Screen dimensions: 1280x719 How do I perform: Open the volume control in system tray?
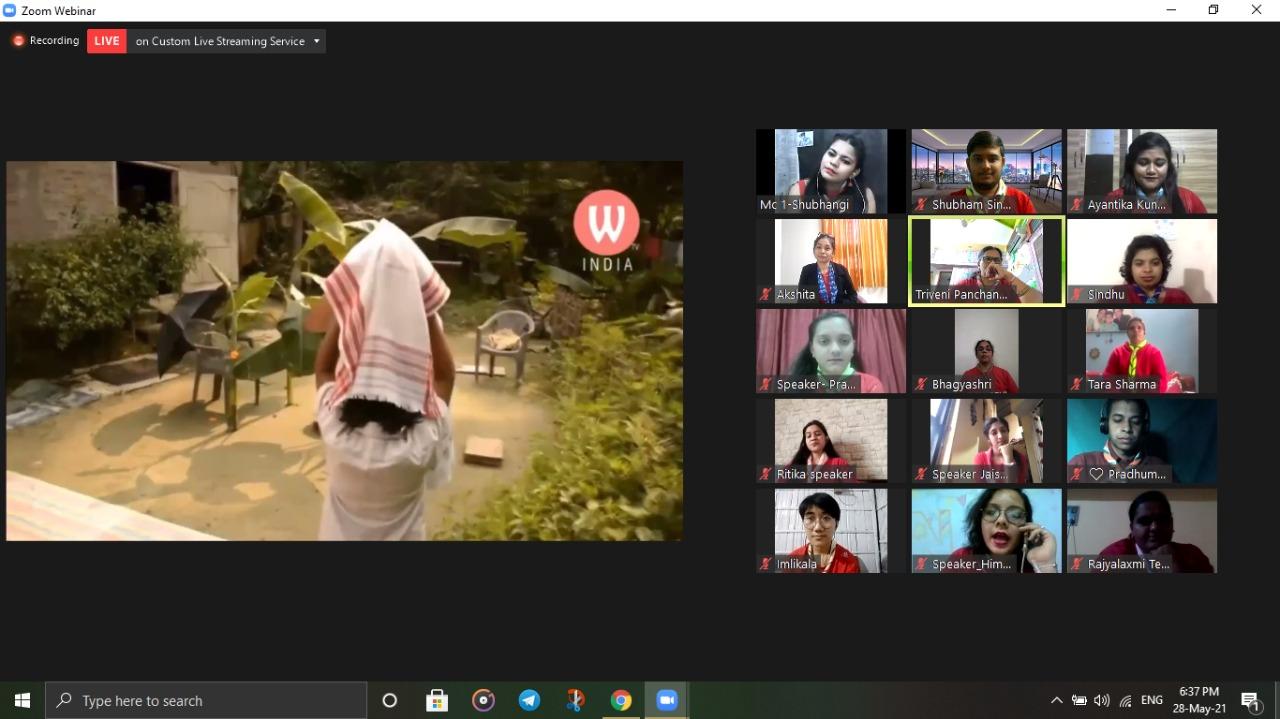pyautogui.click(x=1102, y=700)
